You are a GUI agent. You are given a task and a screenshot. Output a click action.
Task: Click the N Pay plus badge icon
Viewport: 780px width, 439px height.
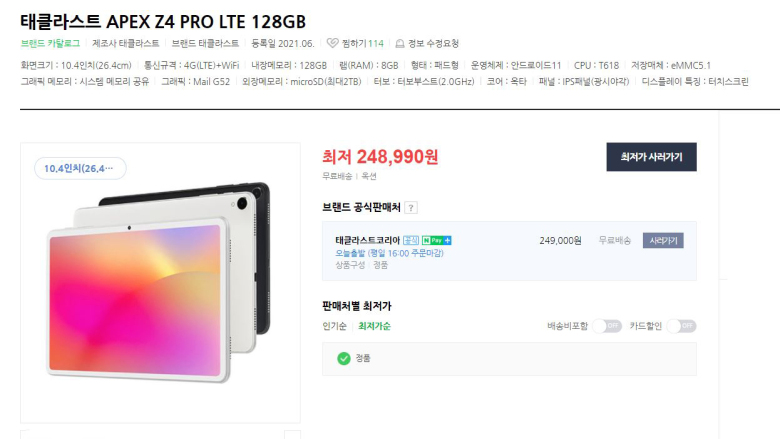coord(437,241)
